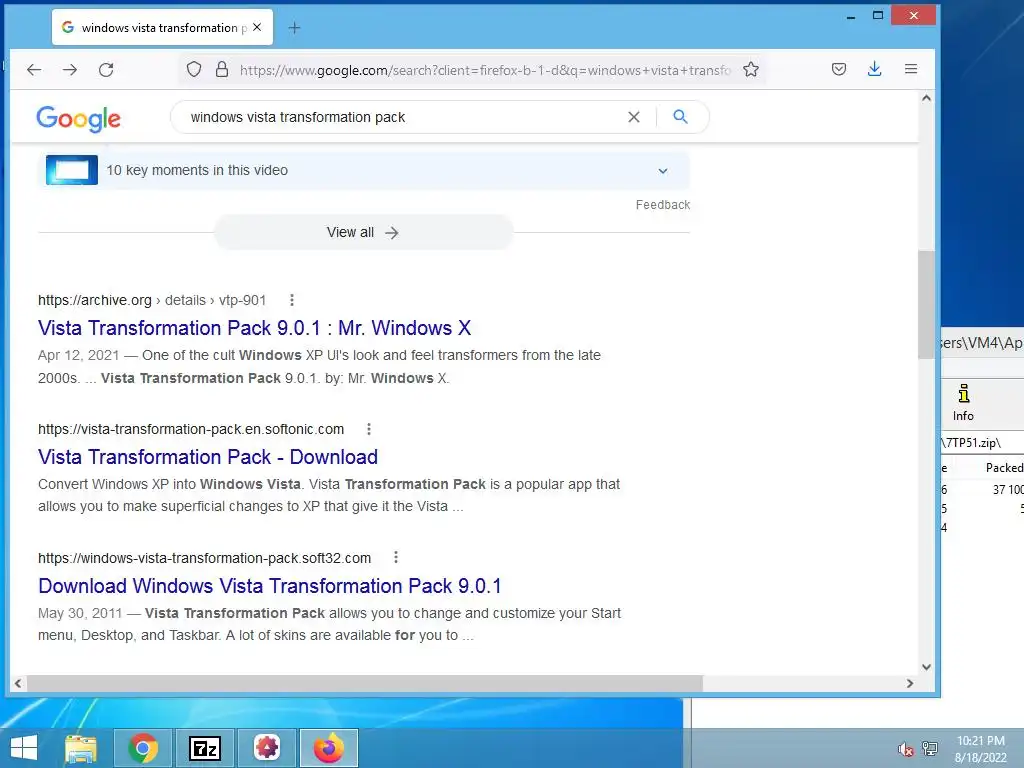1024x768 pixels.
Task: Open Firefox downloads panel
Action: (x=874, y=69)
